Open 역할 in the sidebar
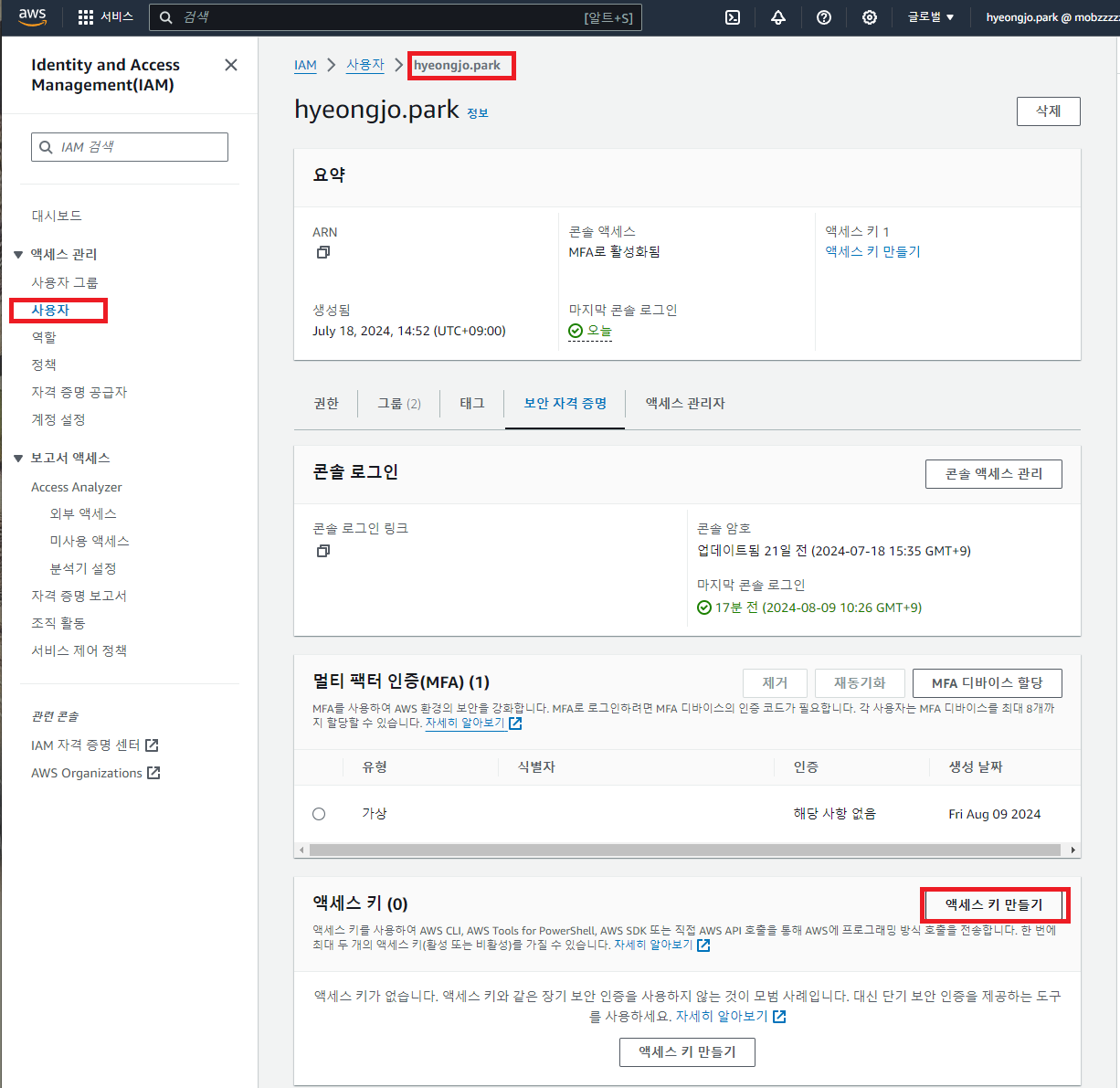 pyautogui.click(x=44, y=337)
